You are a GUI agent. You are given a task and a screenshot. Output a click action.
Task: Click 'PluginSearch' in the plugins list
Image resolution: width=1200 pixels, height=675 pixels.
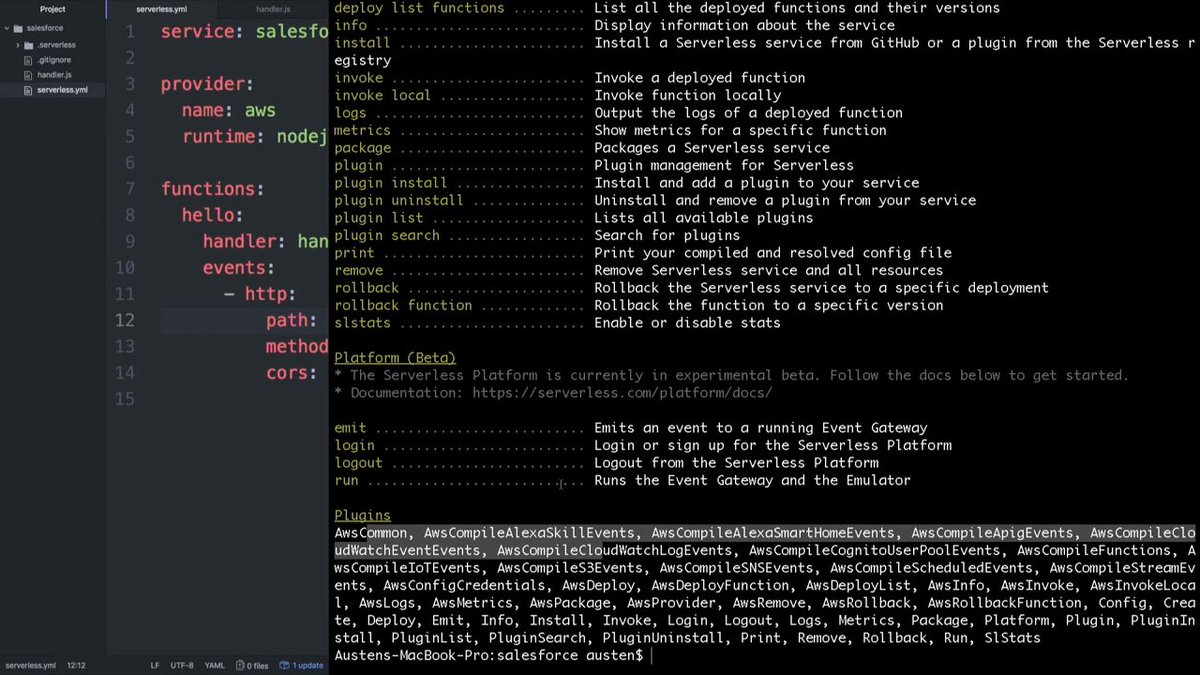click(537, 638)
